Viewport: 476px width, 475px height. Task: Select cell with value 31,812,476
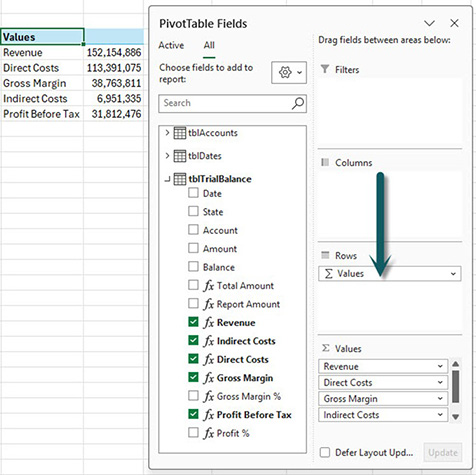pyautogui.click(x=114, y=114)
